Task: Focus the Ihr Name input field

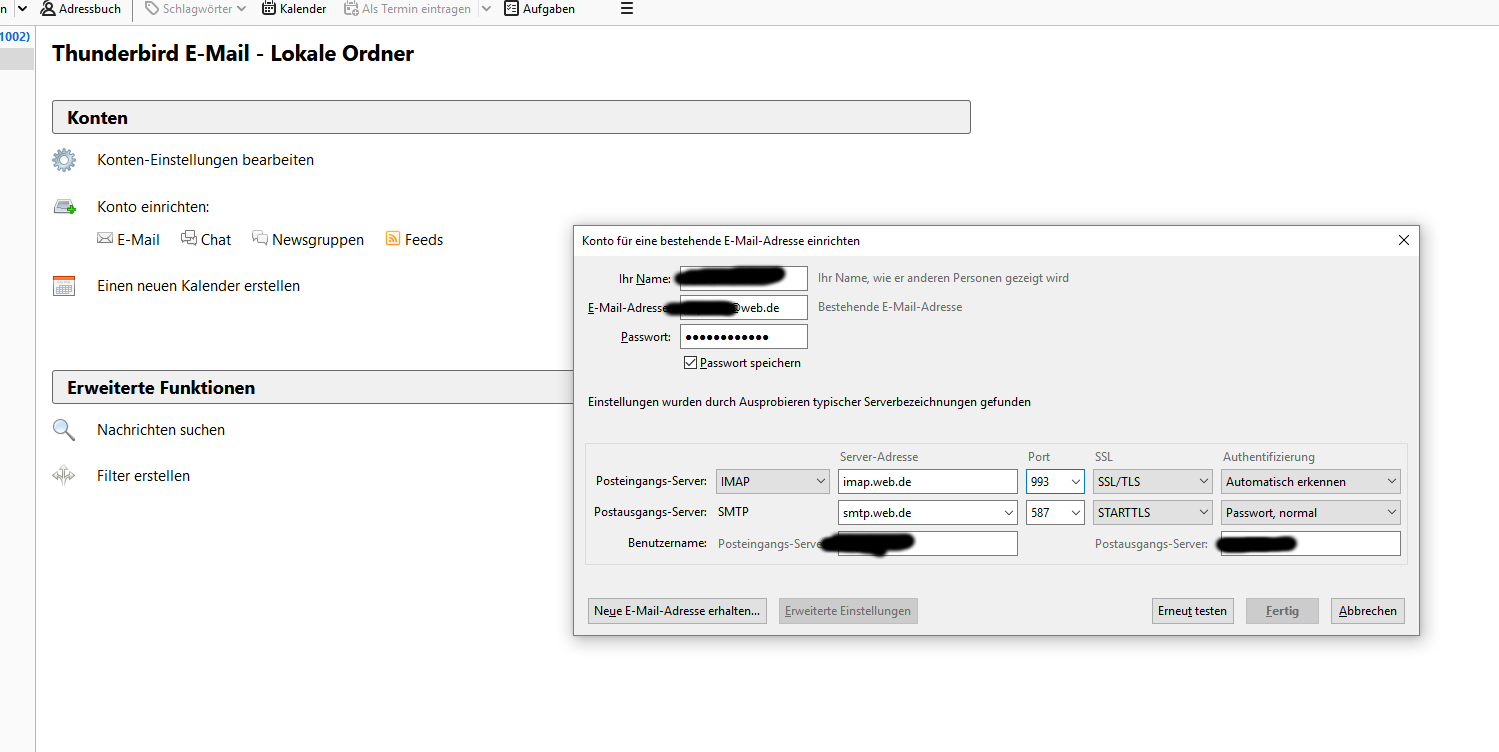Action: (x=743, y=278)
